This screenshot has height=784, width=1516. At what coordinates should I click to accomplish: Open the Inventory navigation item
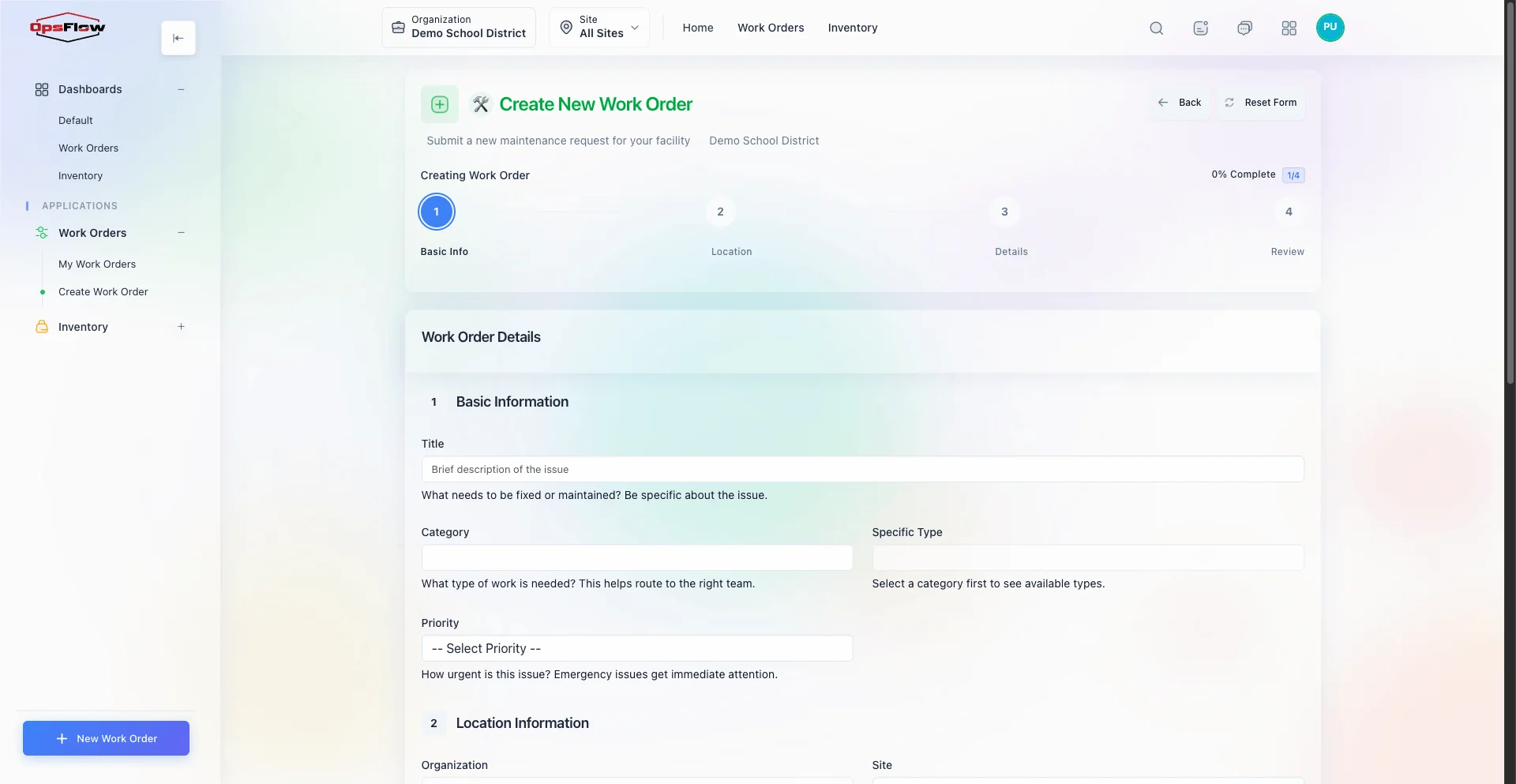[853, 28]
